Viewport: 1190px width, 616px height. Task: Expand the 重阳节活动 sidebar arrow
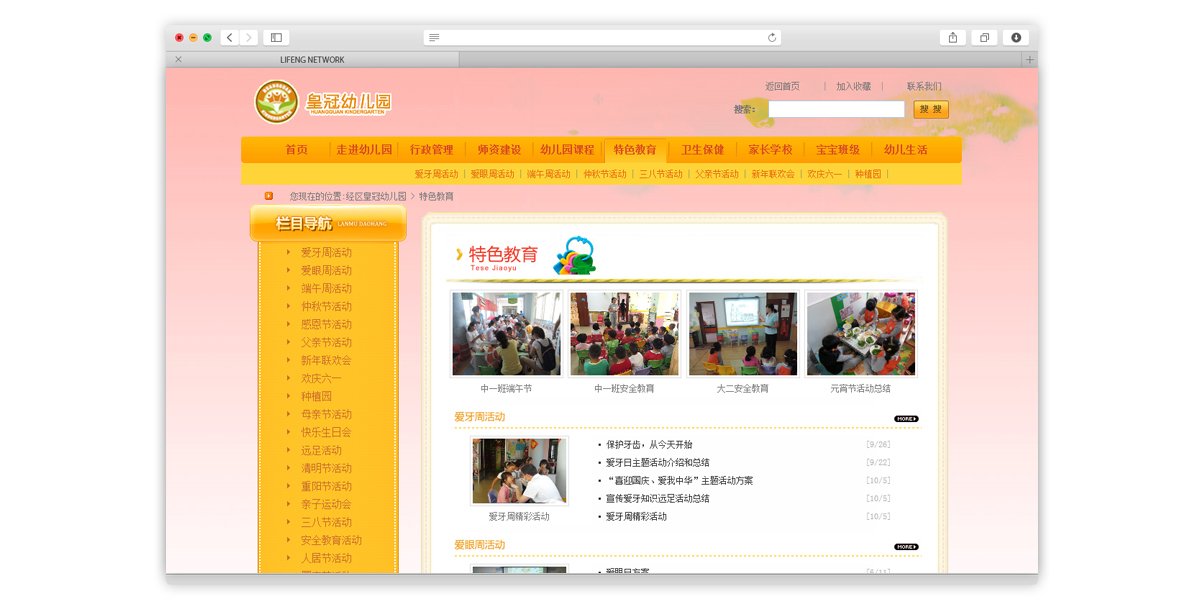pyautogui.click(x=288, y=486)
